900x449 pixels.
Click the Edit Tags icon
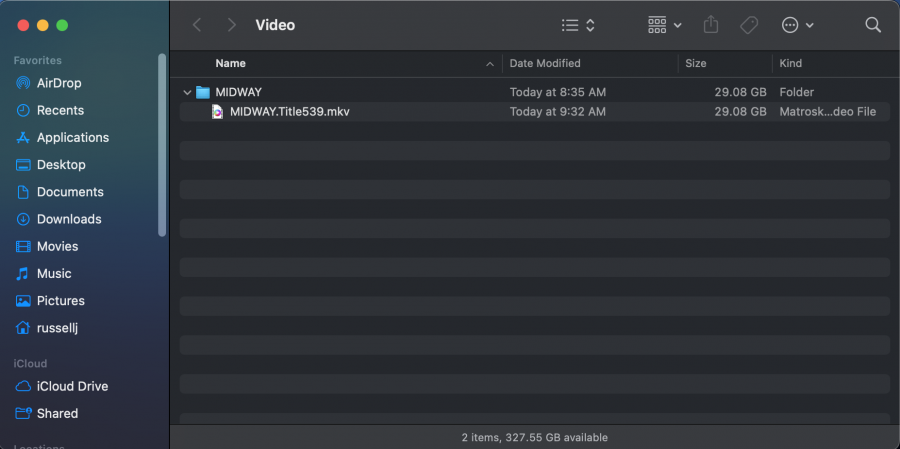click(749, 25)
